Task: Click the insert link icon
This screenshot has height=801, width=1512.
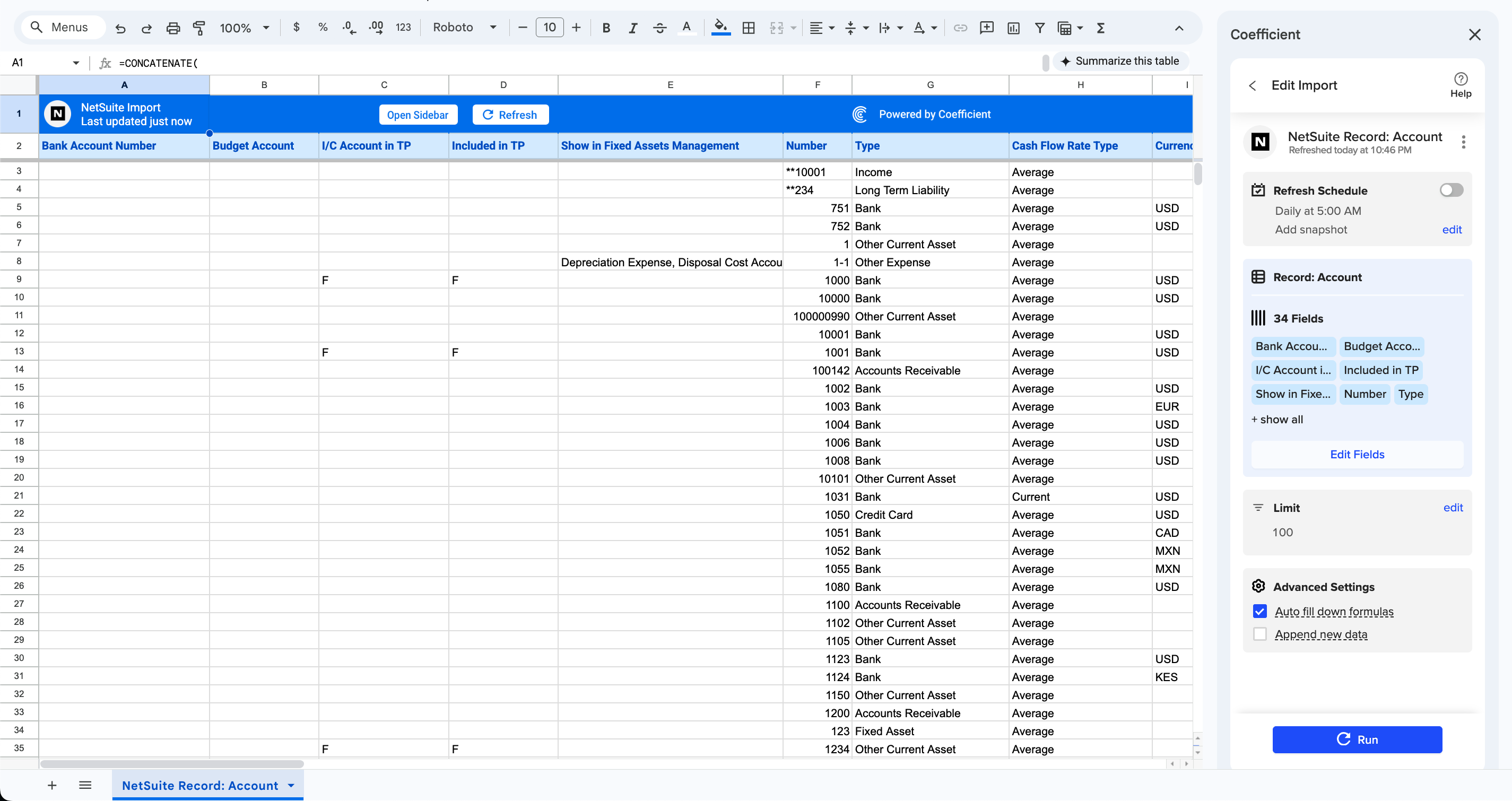Action: pos(960,28)
